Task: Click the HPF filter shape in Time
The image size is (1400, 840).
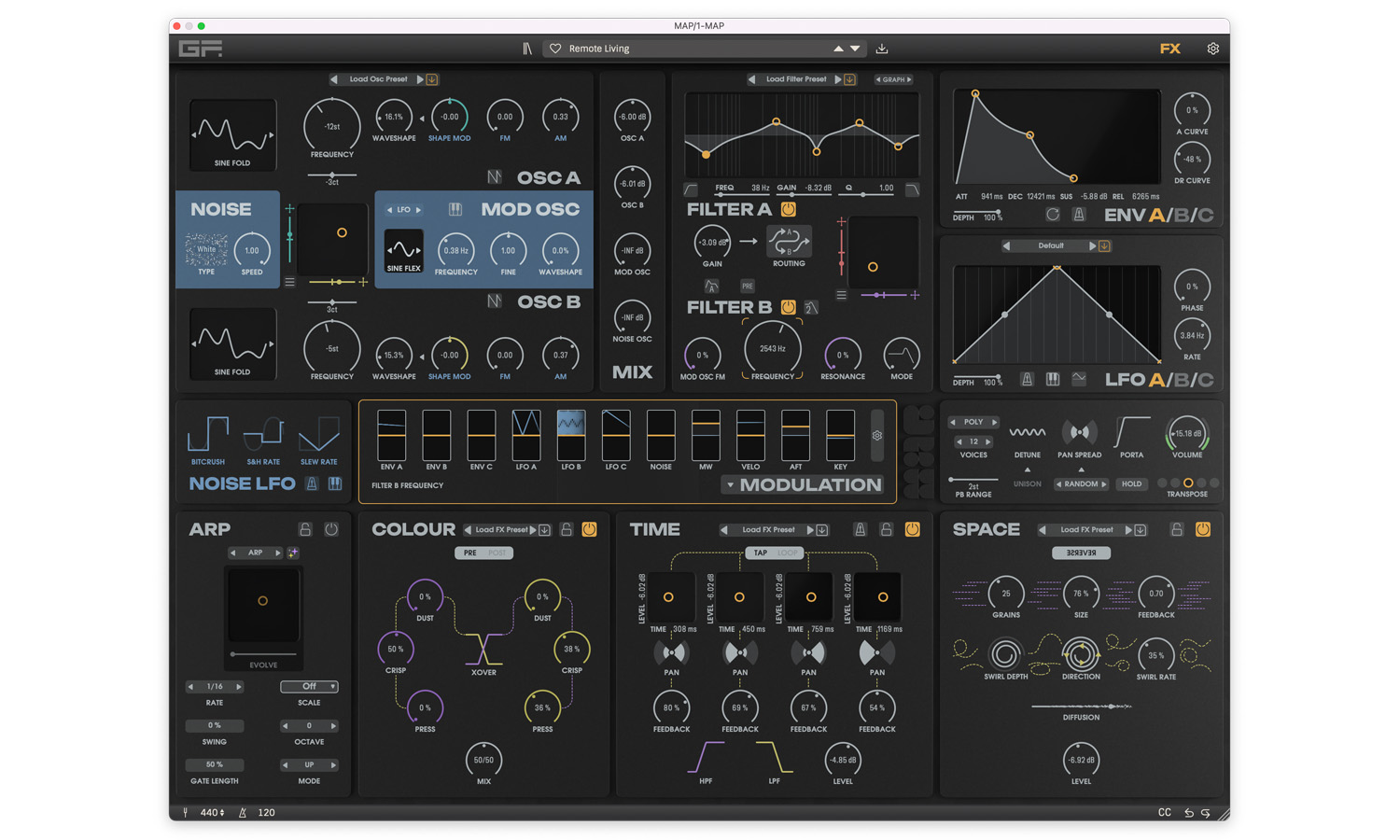Action: click(x=706, y=758)
